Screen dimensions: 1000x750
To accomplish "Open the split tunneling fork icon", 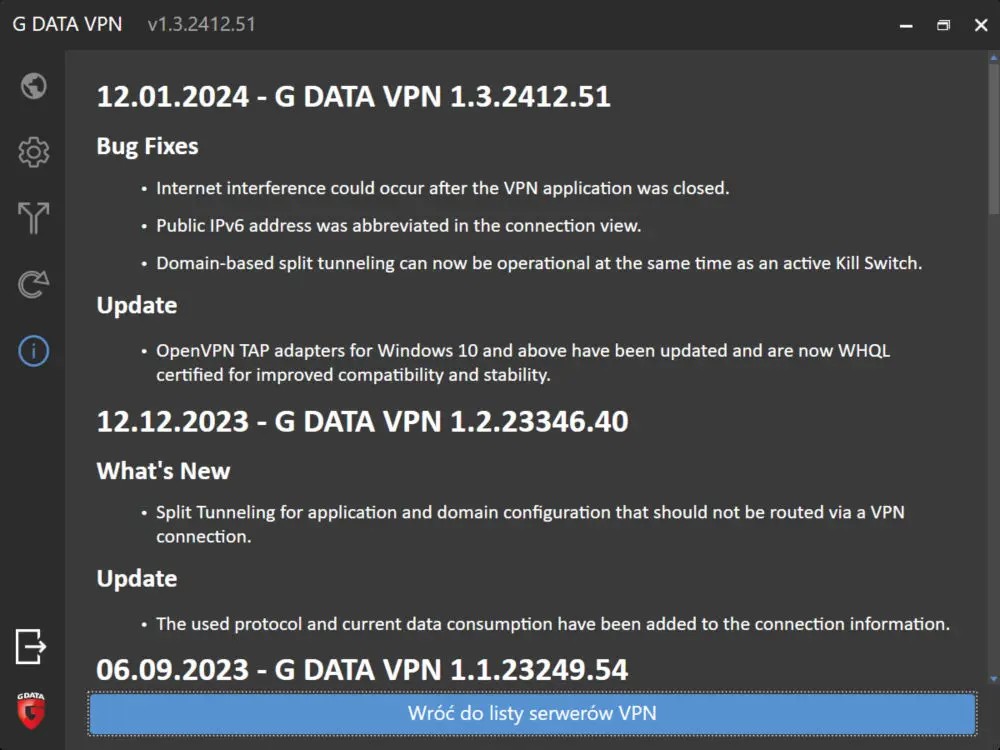I will [x=34, y=217].
